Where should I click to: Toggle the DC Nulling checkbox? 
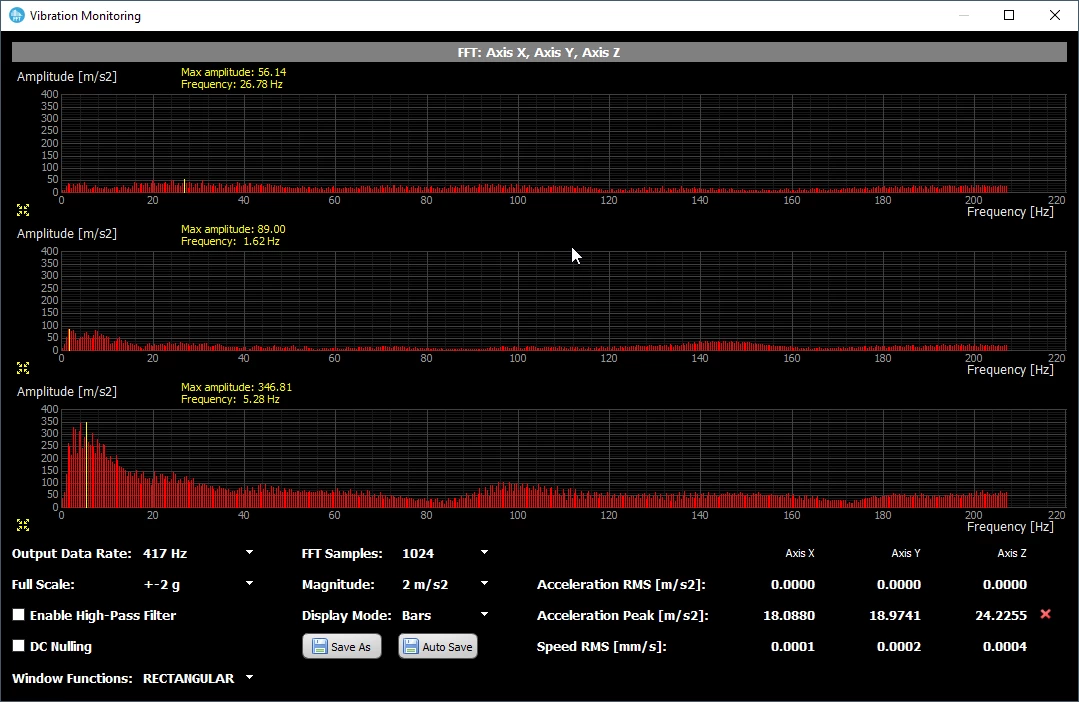click(x=19, y=646)
